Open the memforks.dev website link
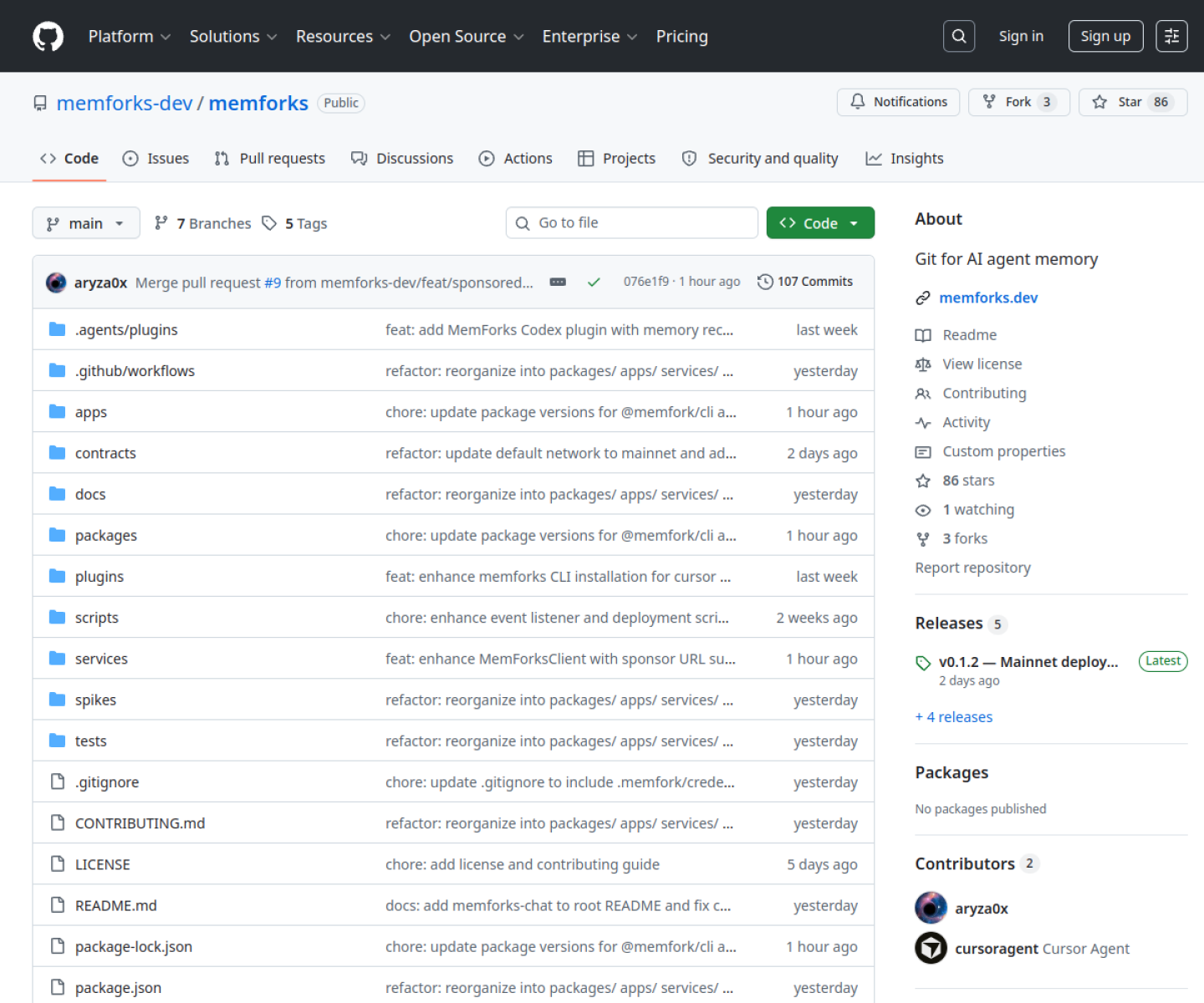Viewport: 1204px width, 1003px height. [988, 298]
